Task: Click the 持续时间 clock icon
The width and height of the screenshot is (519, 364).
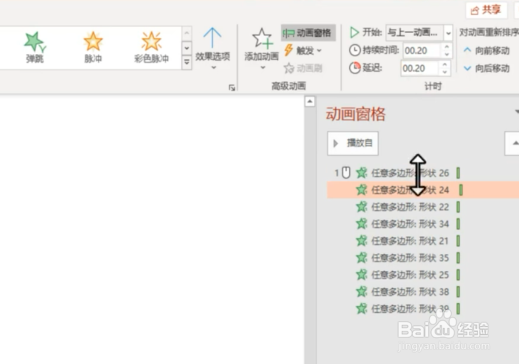Action: pos(355,51)
